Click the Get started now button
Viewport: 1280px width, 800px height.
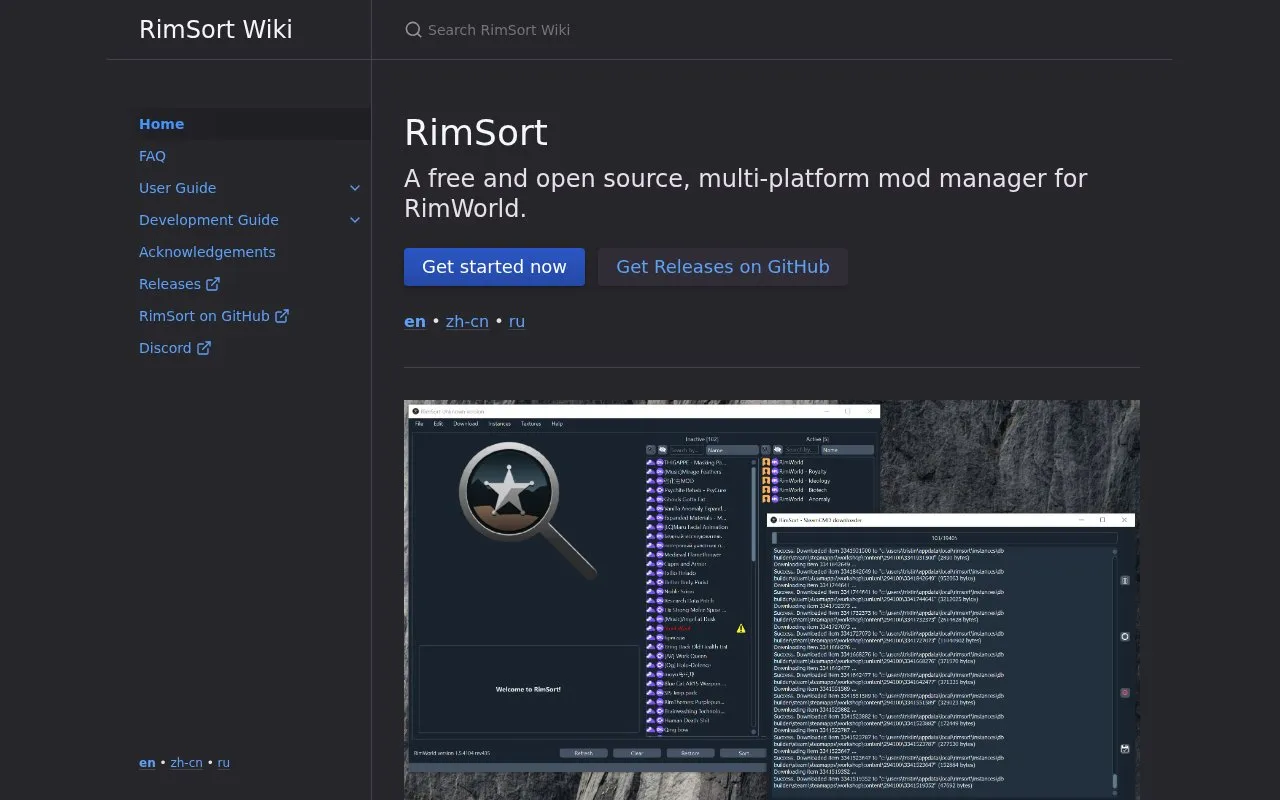tap(494, 267)
